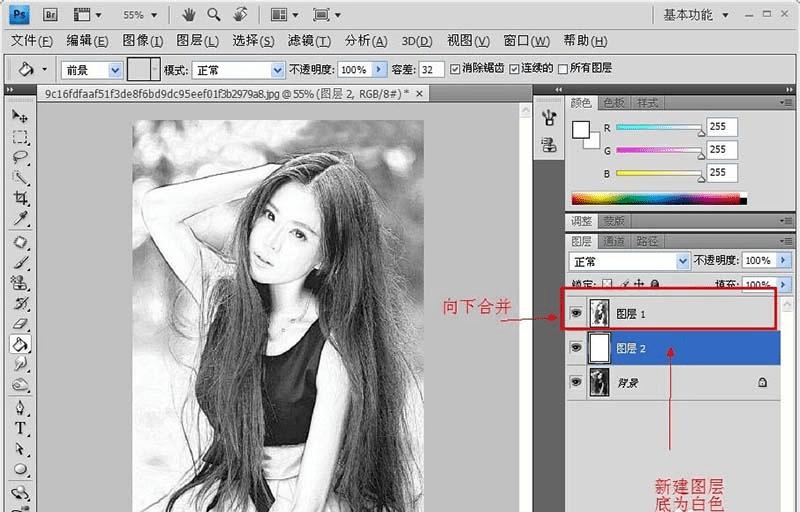This screenshot has width=800, height=512.
Task: Open the 窗口(W) menu
Action: click(527, 41)
